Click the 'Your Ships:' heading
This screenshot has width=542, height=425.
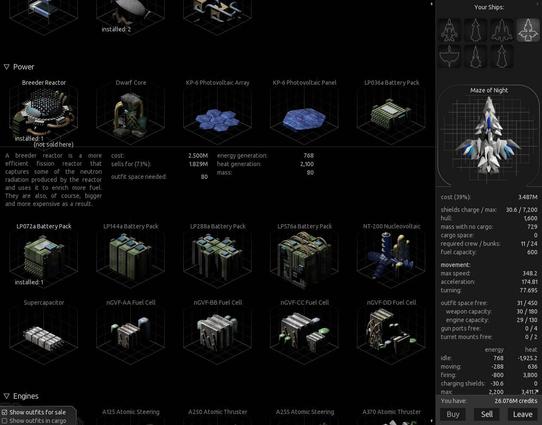(x=489, y=7)
